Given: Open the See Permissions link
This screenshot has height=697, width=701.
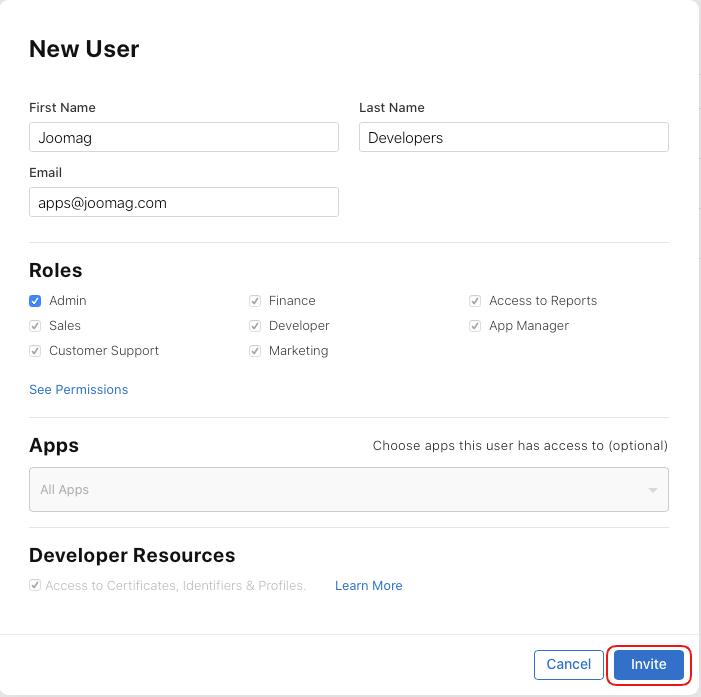Looking at the screenshot, I should click(x=78, y=390).
